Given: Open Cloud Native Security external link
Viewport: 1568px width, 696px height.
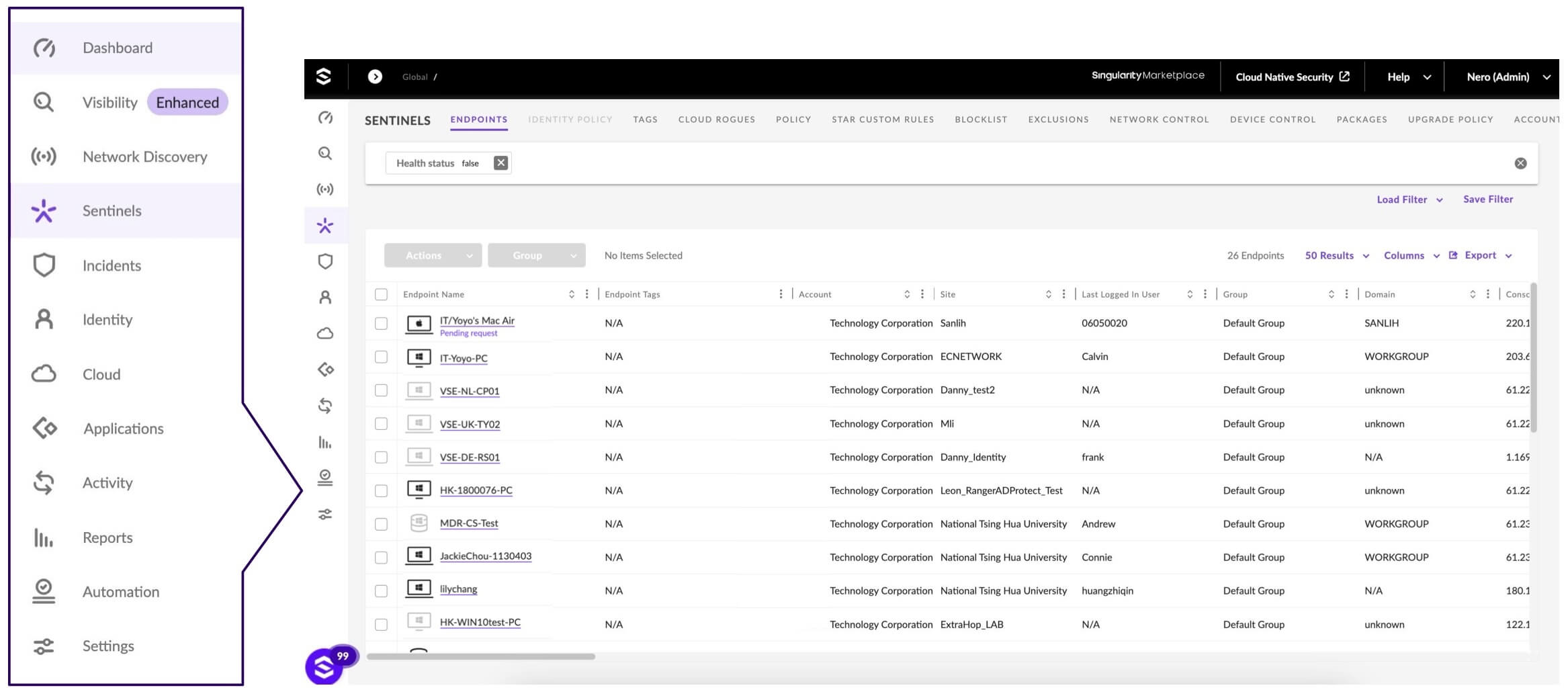Looking at the screenshot, I should pyautogui.click(x=1292, y=77).
